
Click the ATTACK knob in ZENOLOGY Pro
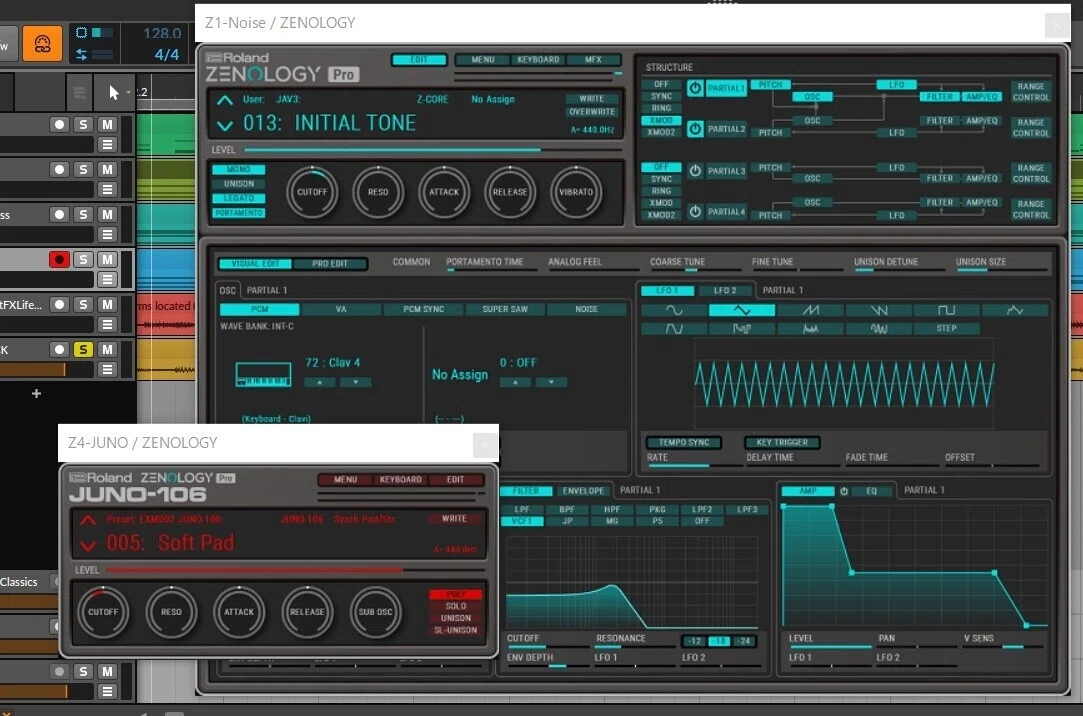[x=444, y=192]
